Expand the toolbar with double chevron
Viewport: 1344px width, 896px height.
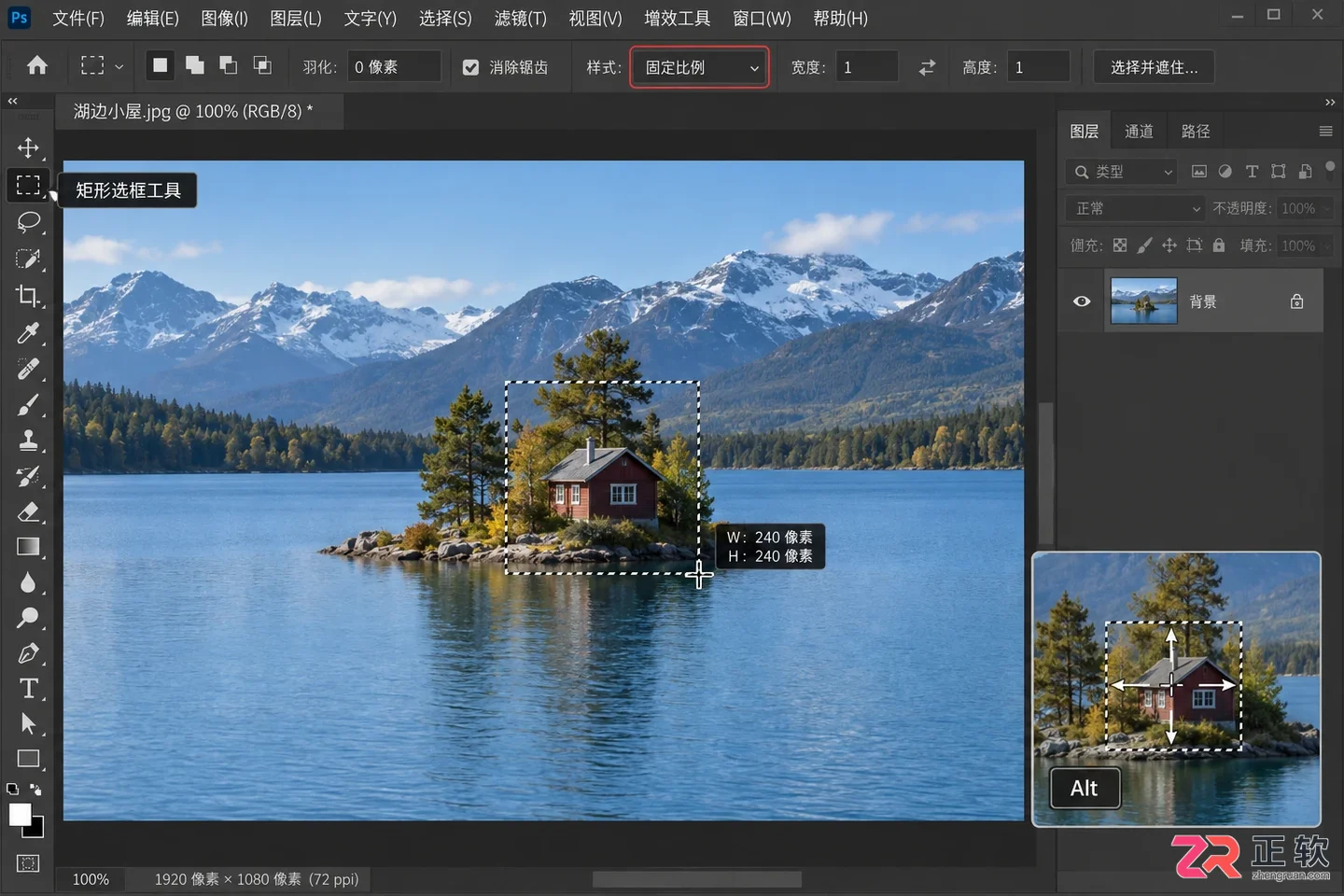[12, 101]
